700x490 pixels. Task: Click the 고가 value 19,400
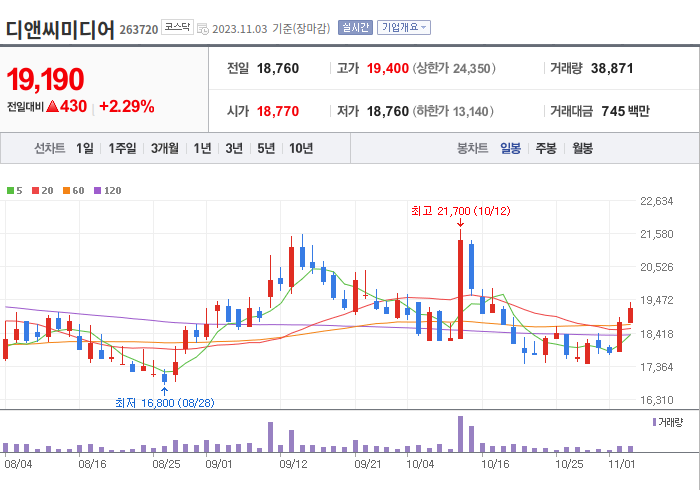coord(388,68)
